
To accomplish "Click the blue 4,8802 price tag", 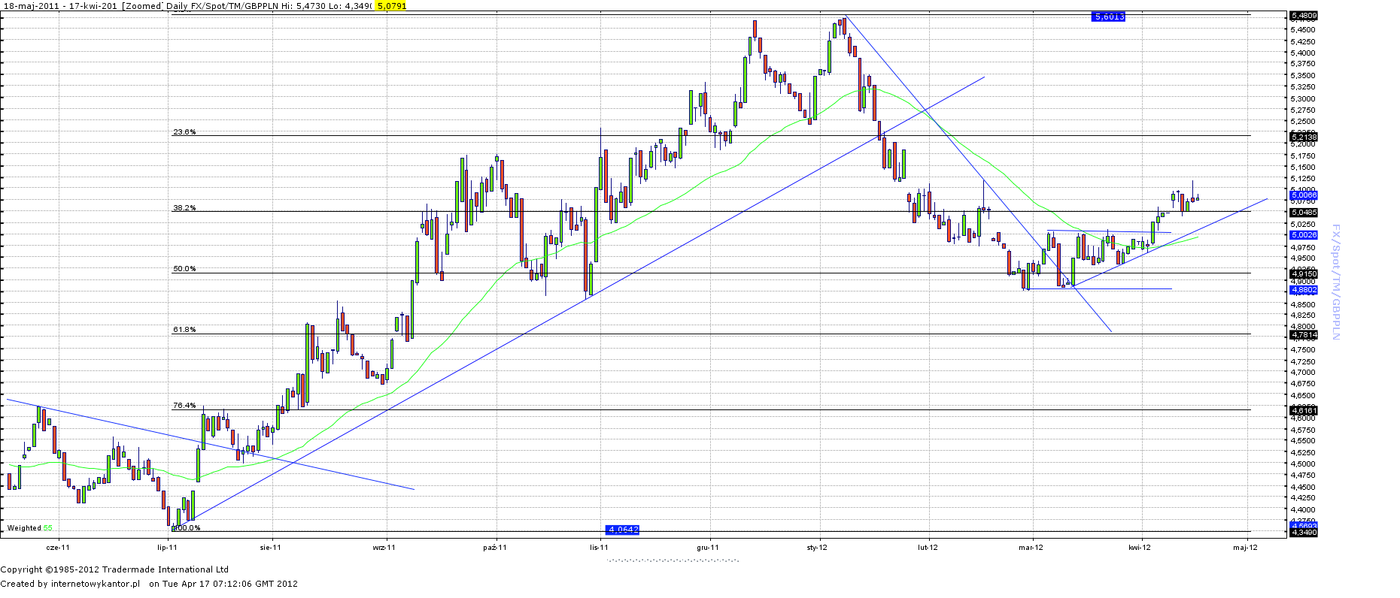I will tap(1303, 289).
